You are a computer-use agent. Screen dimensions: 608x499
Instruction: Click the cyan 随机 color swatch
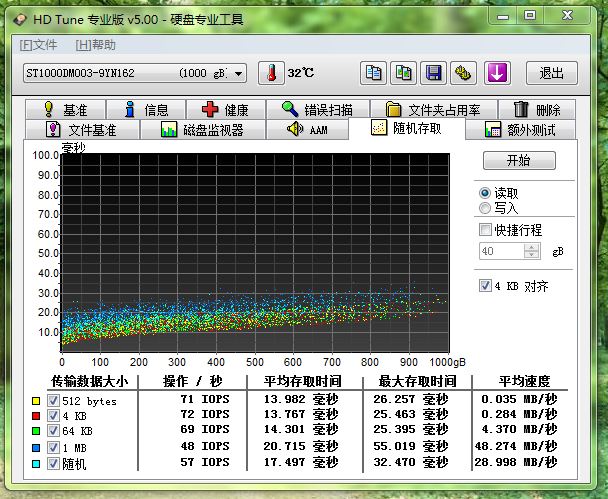tap(36, 464)
